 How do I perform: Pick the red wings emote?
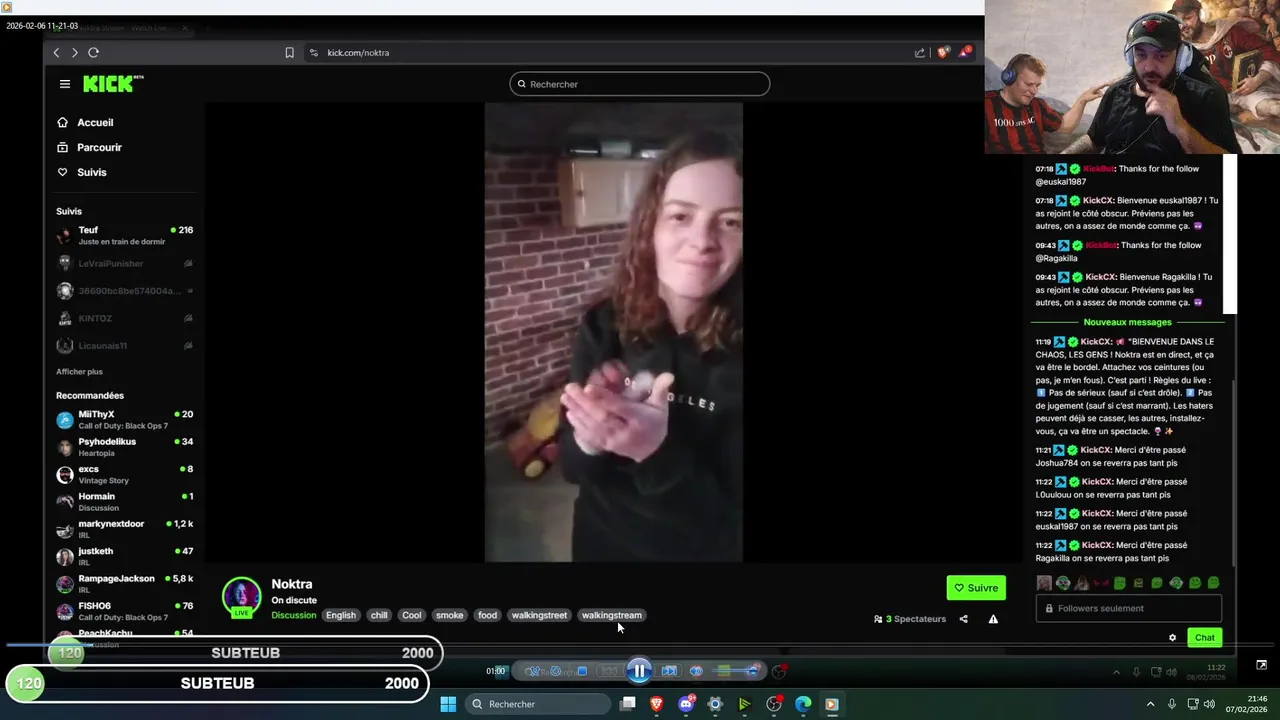(x=1100, y=583)
